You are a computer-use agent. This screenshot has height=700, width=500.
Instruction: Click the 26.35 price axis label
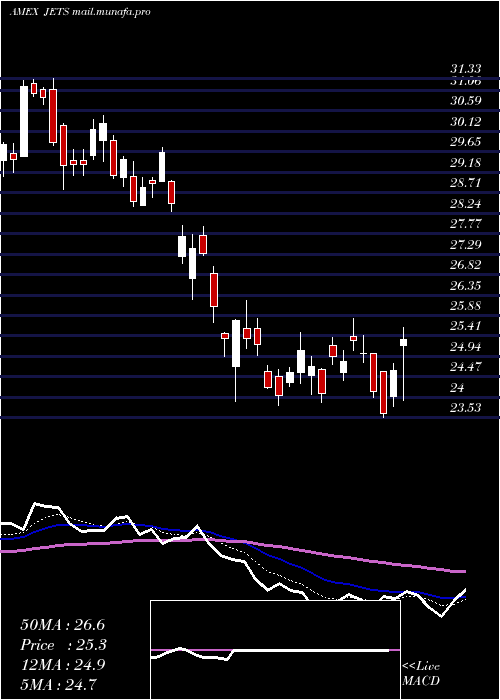[465, 285]
